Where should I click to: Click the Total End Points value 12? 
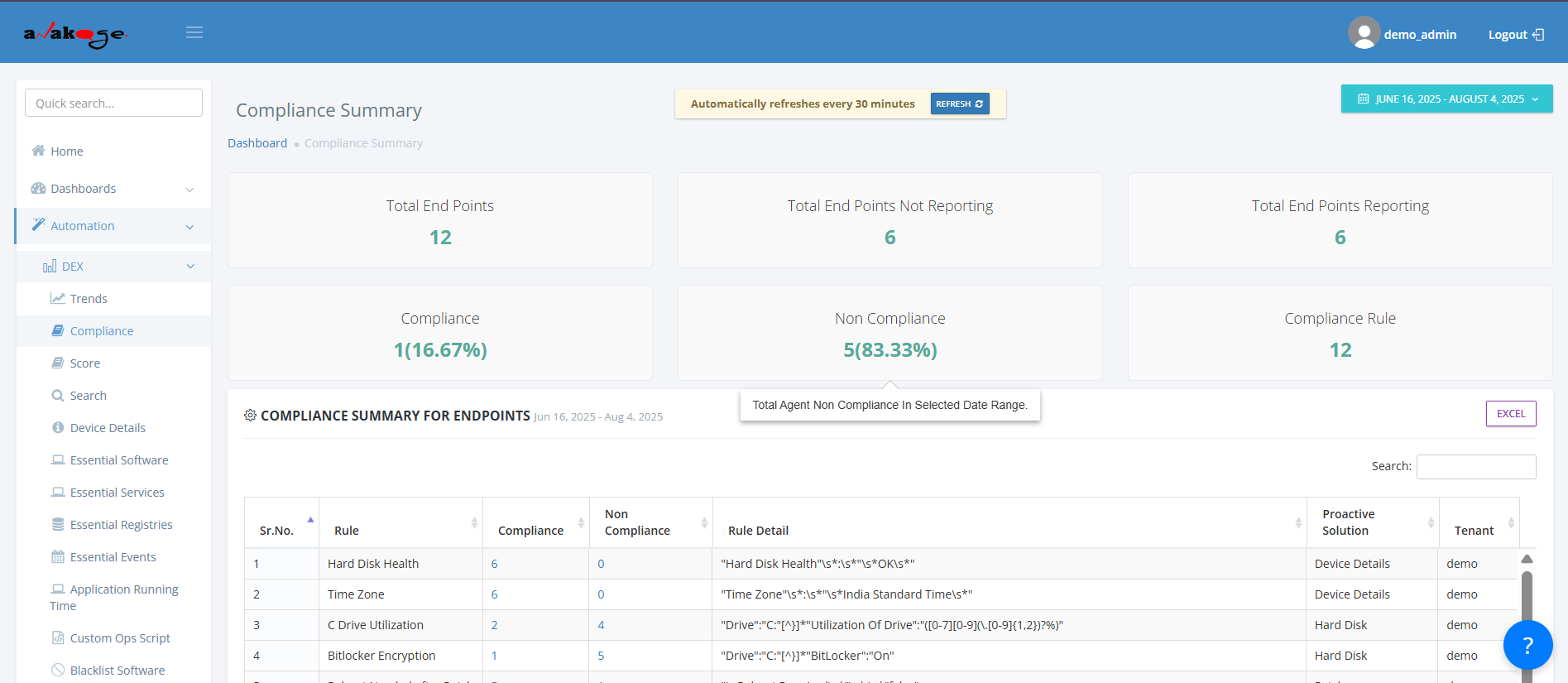pos(440,238)
